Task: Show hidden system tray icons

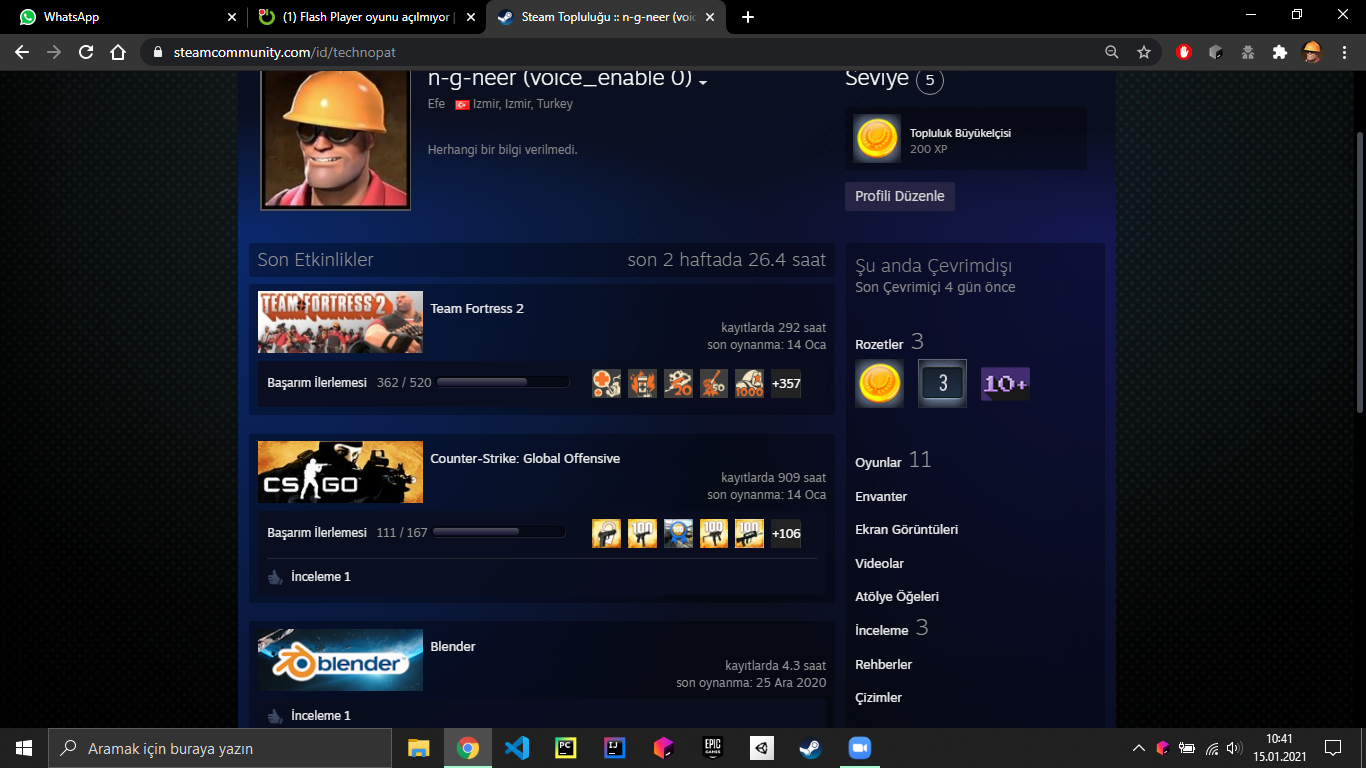Action: [x=1138, y=748]
